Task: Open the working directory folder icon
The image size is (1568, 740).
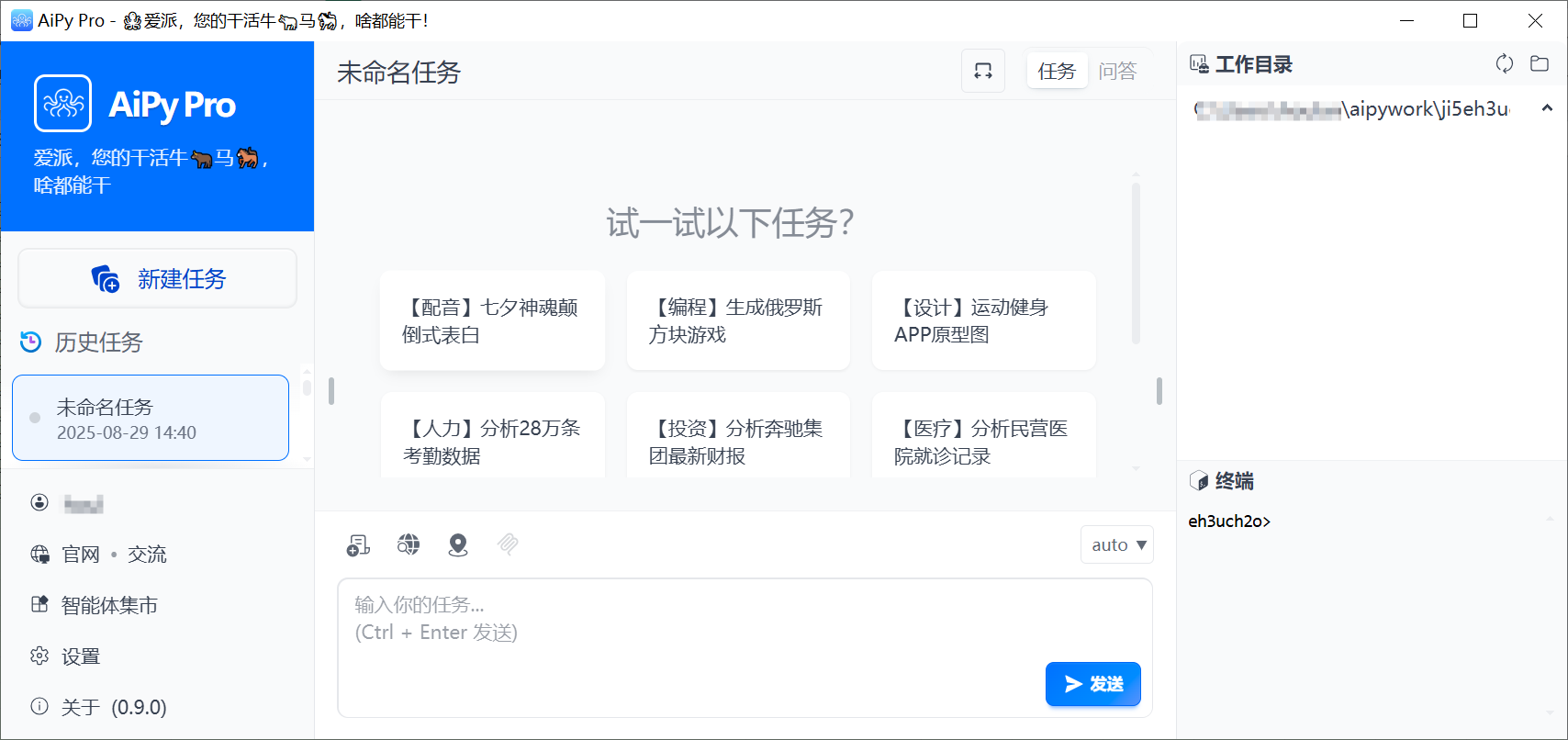Action: 1540,63
